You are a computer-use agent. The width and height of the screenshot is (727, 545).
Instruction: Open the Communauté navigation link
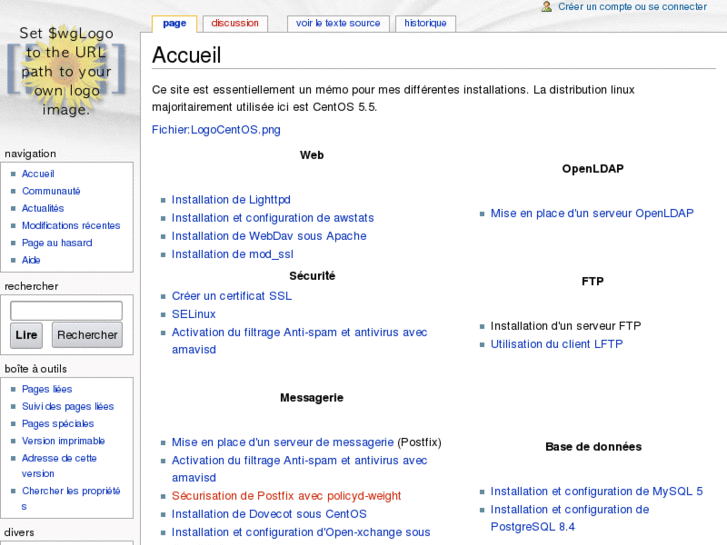[x=51, y=191]
